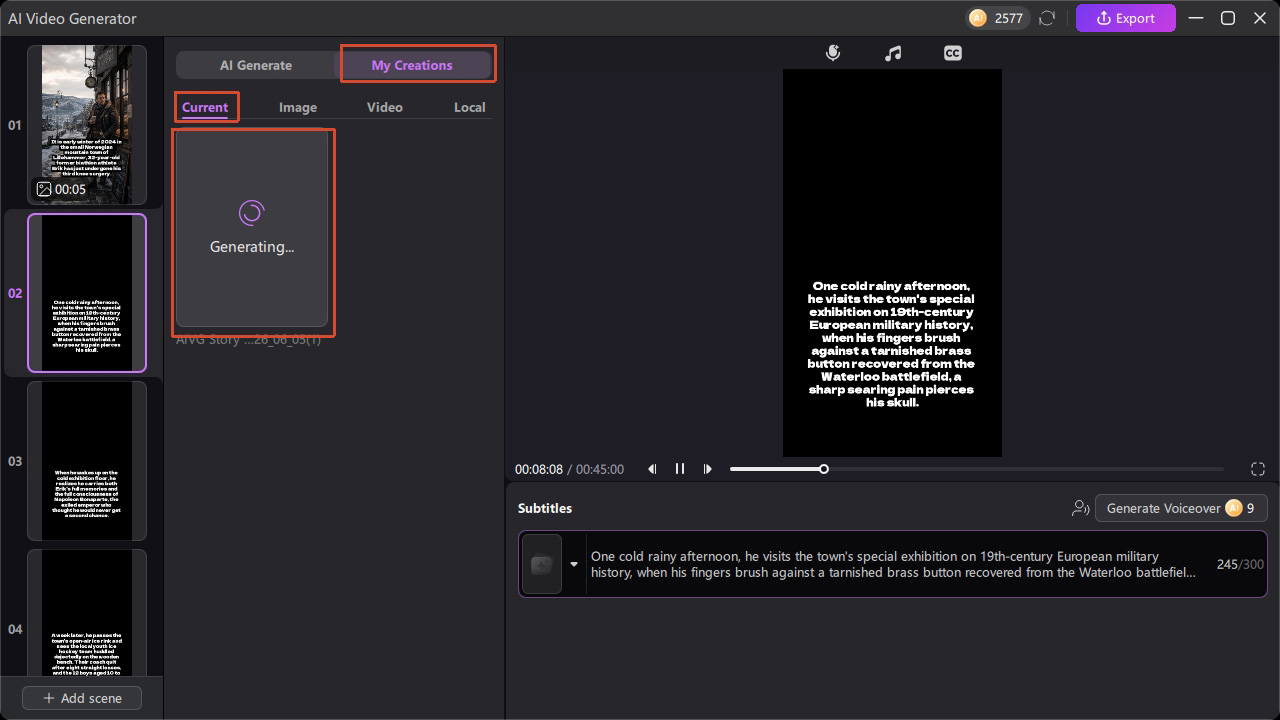Enter fullscreen preview mode
Screen dimensions: 1280x720
point(1258,469)
